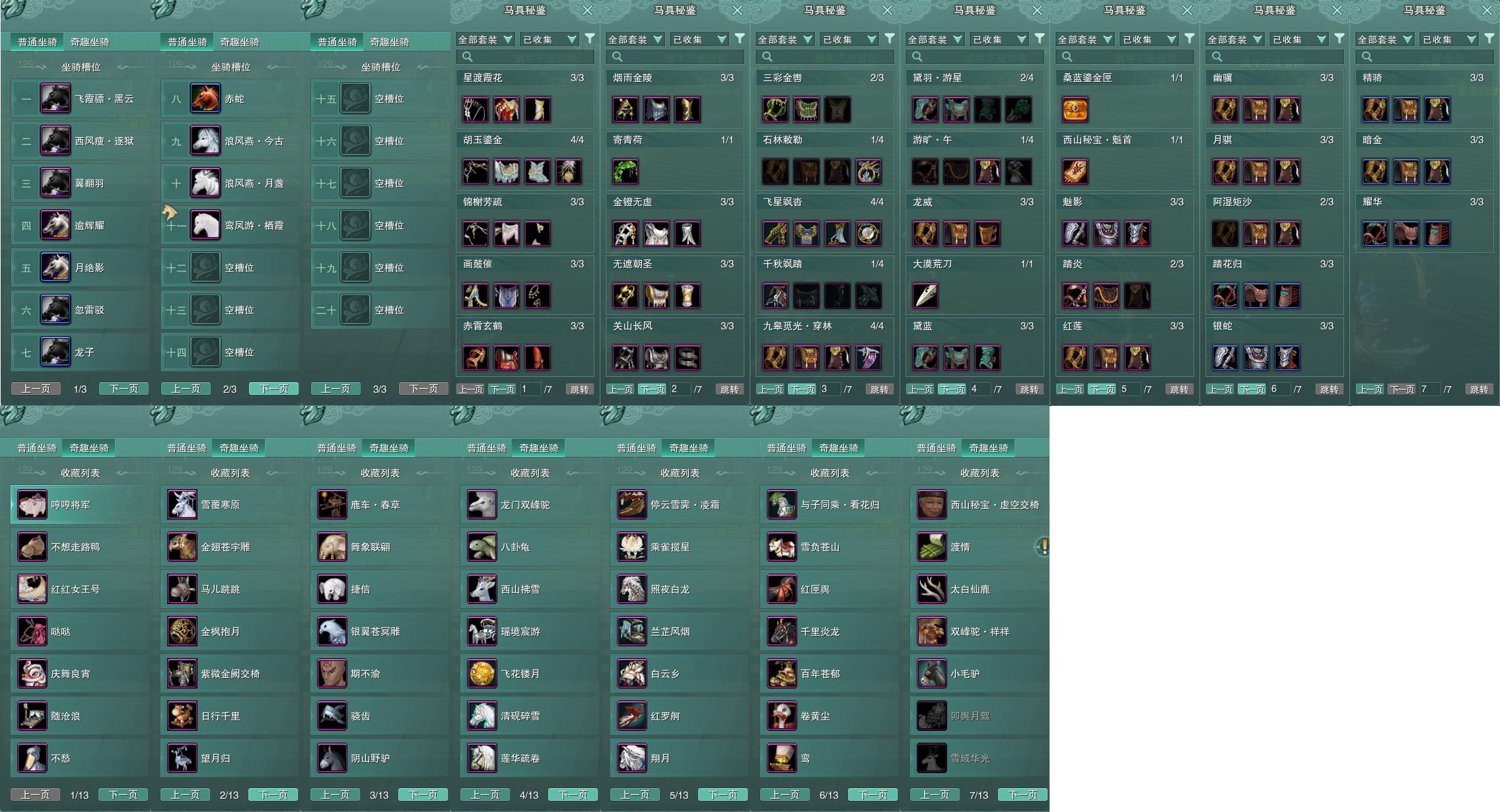Click the 大漠荒刀 blade icon
Image resolution: width=1500 pixels, height=812 pixels.
(925, 296)
